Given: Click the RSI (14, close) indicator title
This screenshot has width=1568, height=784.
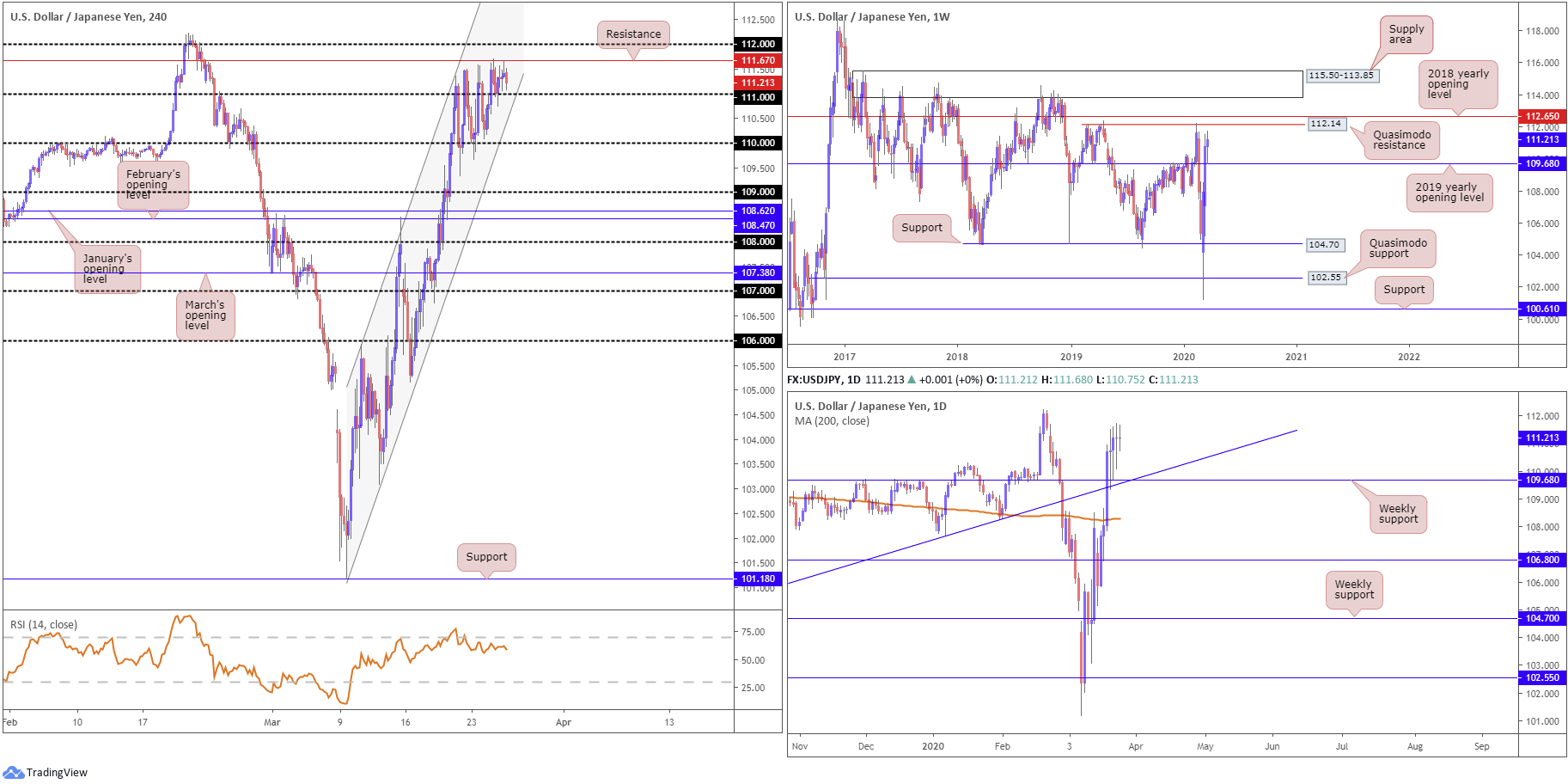Looking at the screenshot, I should (44, 625).
